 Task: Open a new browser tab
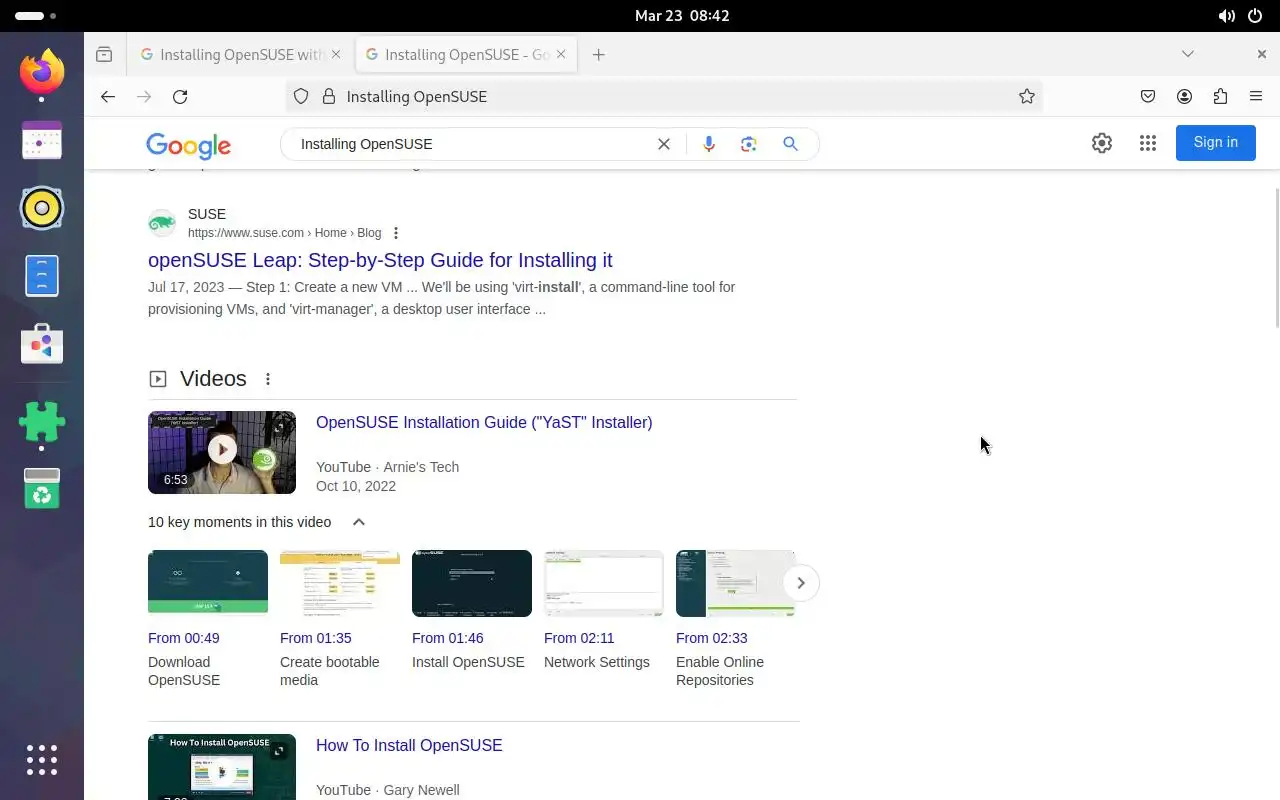(x=598, y=55)
